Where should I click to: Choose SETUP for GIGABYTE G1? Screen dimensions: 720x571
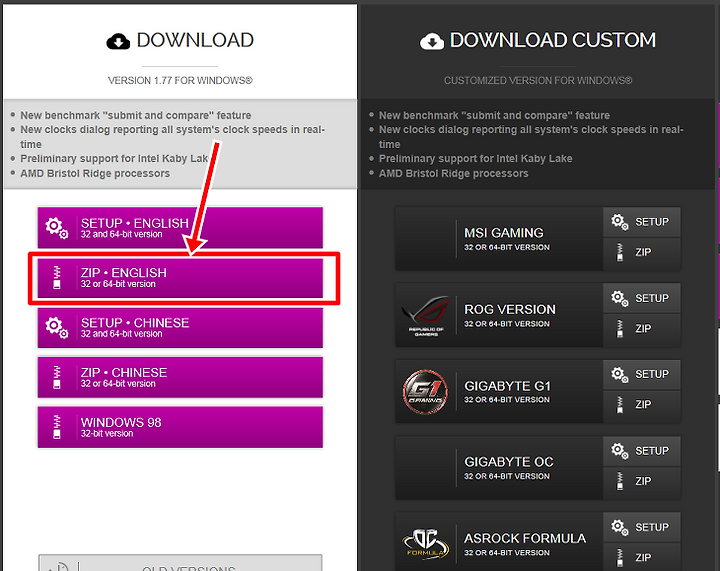(x=642, y=375)
